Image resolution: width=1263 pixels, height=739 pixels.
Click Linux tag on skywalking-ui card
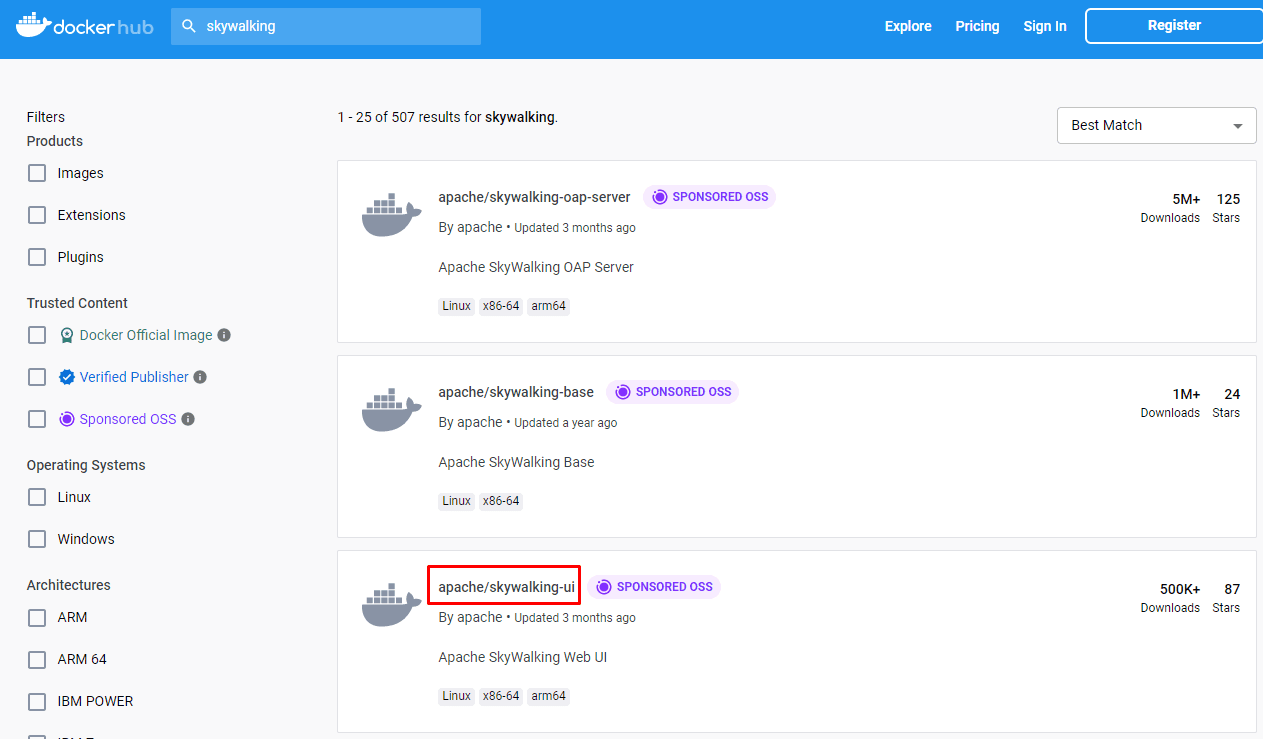456,696
